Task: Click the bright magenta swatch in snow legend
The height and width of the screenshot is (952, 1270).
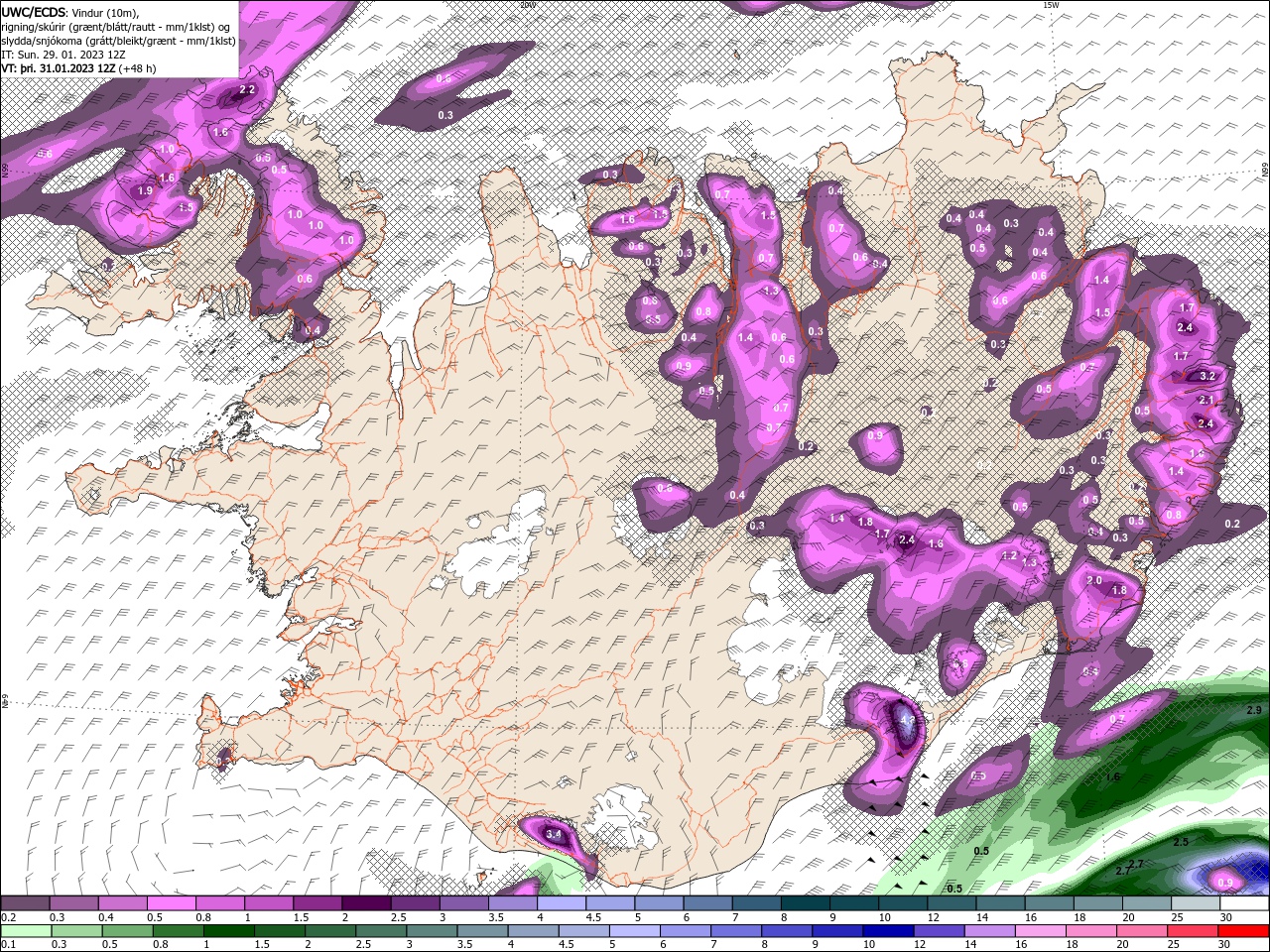Action: point(171,903)
